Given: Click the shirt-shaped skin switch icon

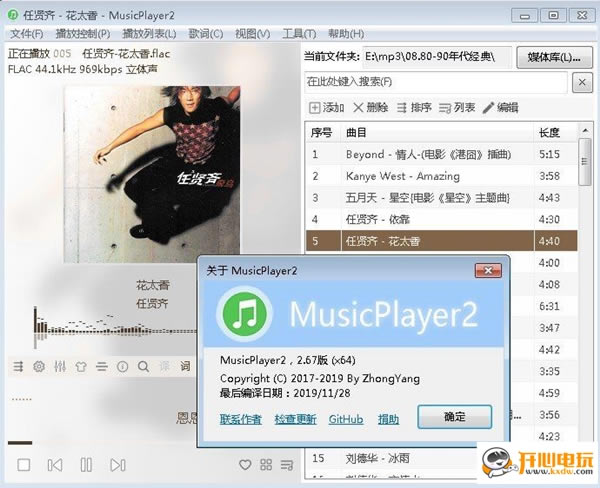Looking at the screenshot, I should 81,367.
